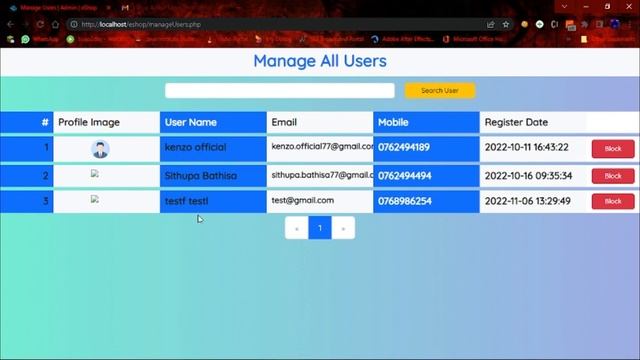This screenshot has width=640, height=360.
Task: Select email kenzo.official77@gmail.com
Action: (322, 146)
